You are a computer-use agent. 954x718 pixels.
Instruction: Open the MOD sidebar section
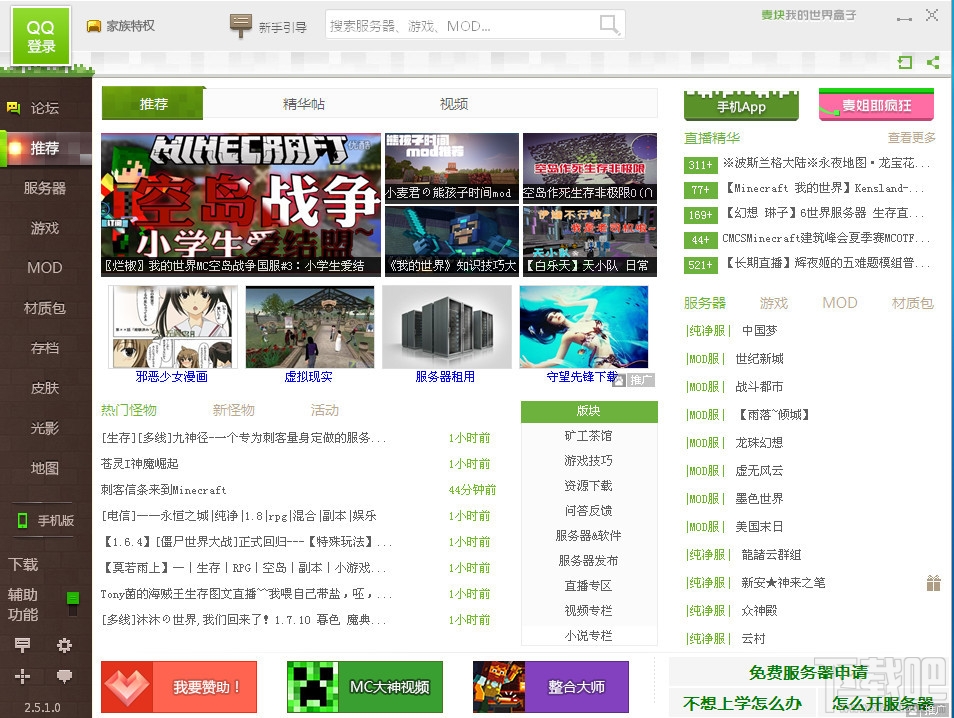[45, 268]
